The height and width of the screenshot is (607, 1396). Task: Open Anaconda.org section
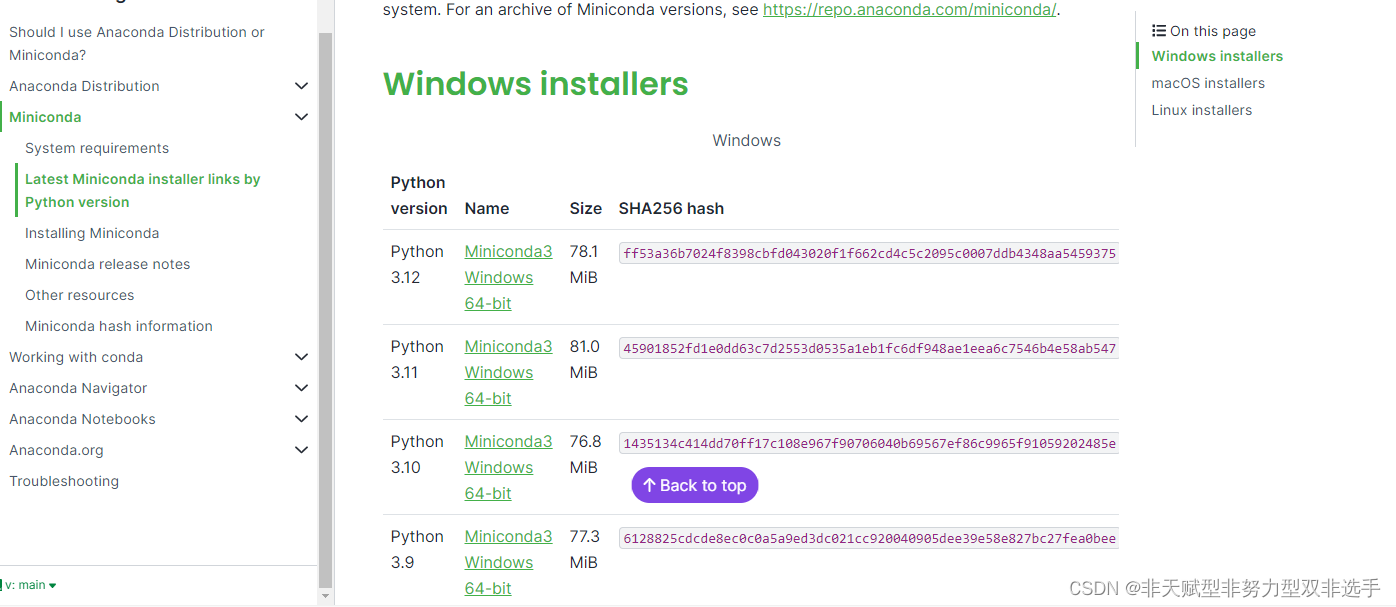click(56, 450)
